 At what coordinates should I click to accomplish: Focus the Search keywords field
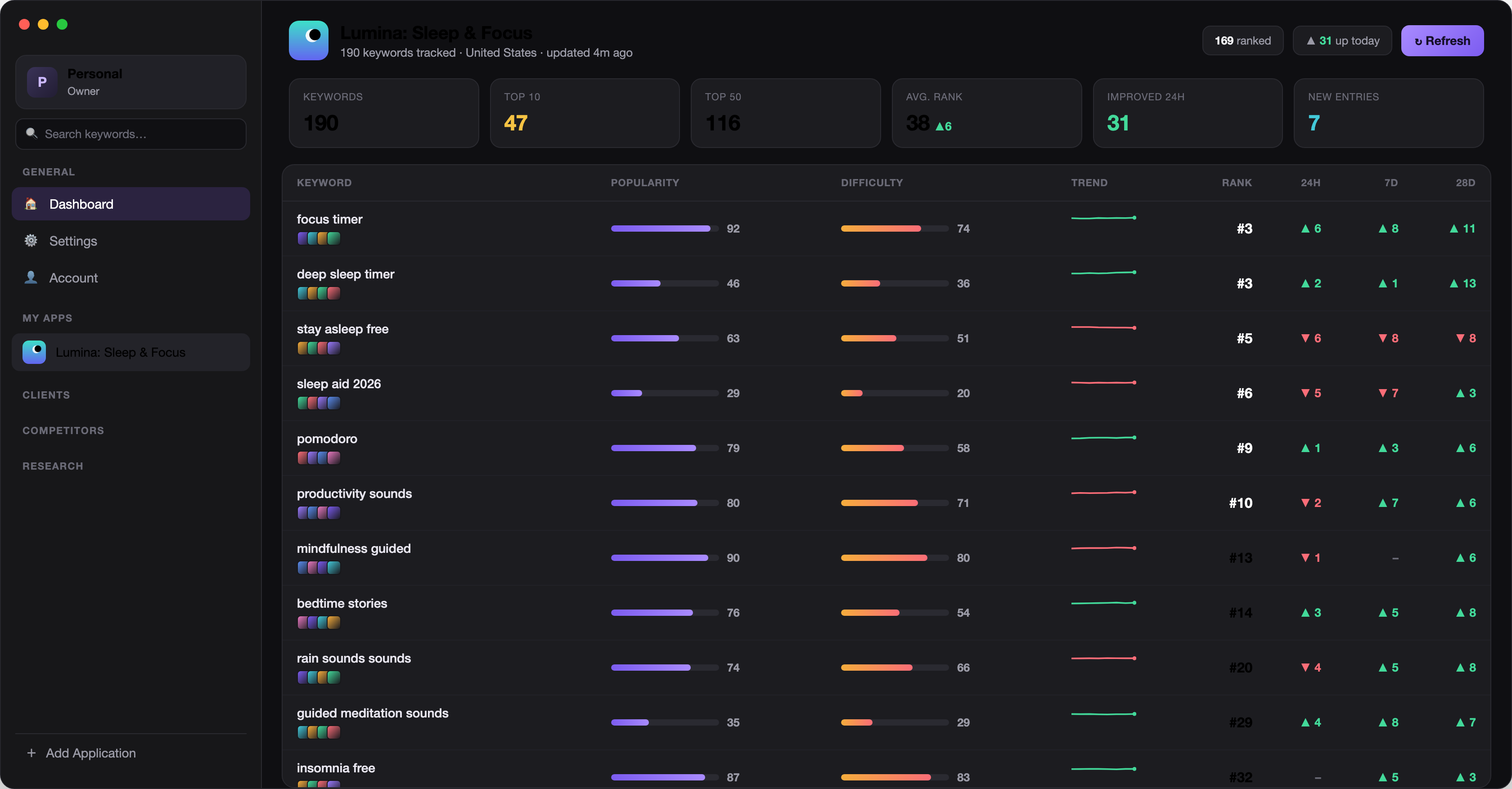tap(130, 134)
